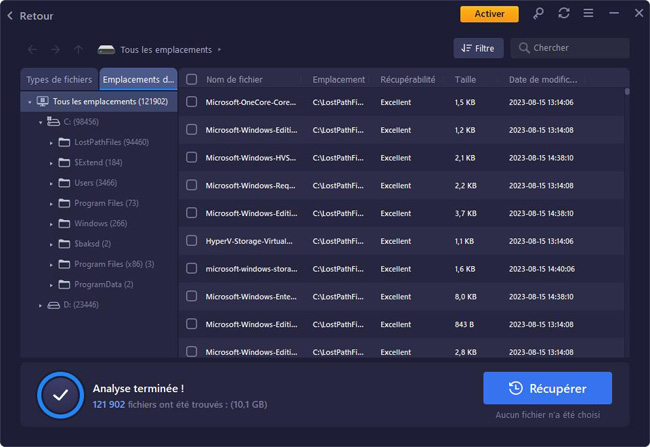Screen dimensions: 650x447
Task: Click the navigate up arrow icon
Action: pyautogui.click(x=78, y=50)
